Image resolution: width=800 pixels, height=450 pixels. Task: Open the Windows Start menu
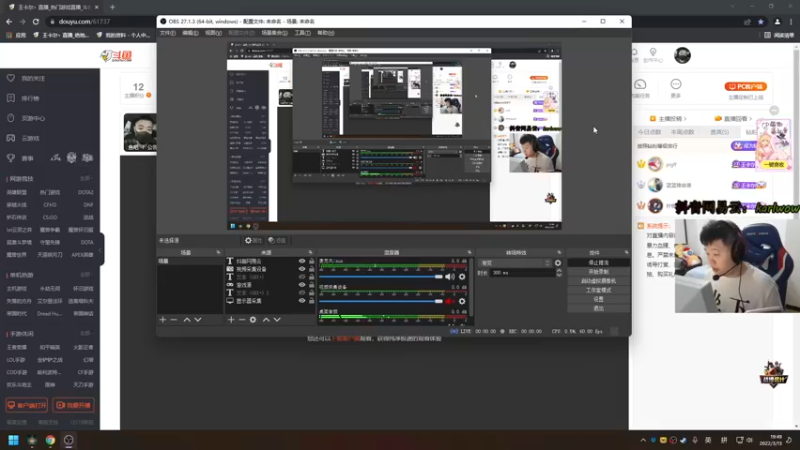click(x=13, y=440)
